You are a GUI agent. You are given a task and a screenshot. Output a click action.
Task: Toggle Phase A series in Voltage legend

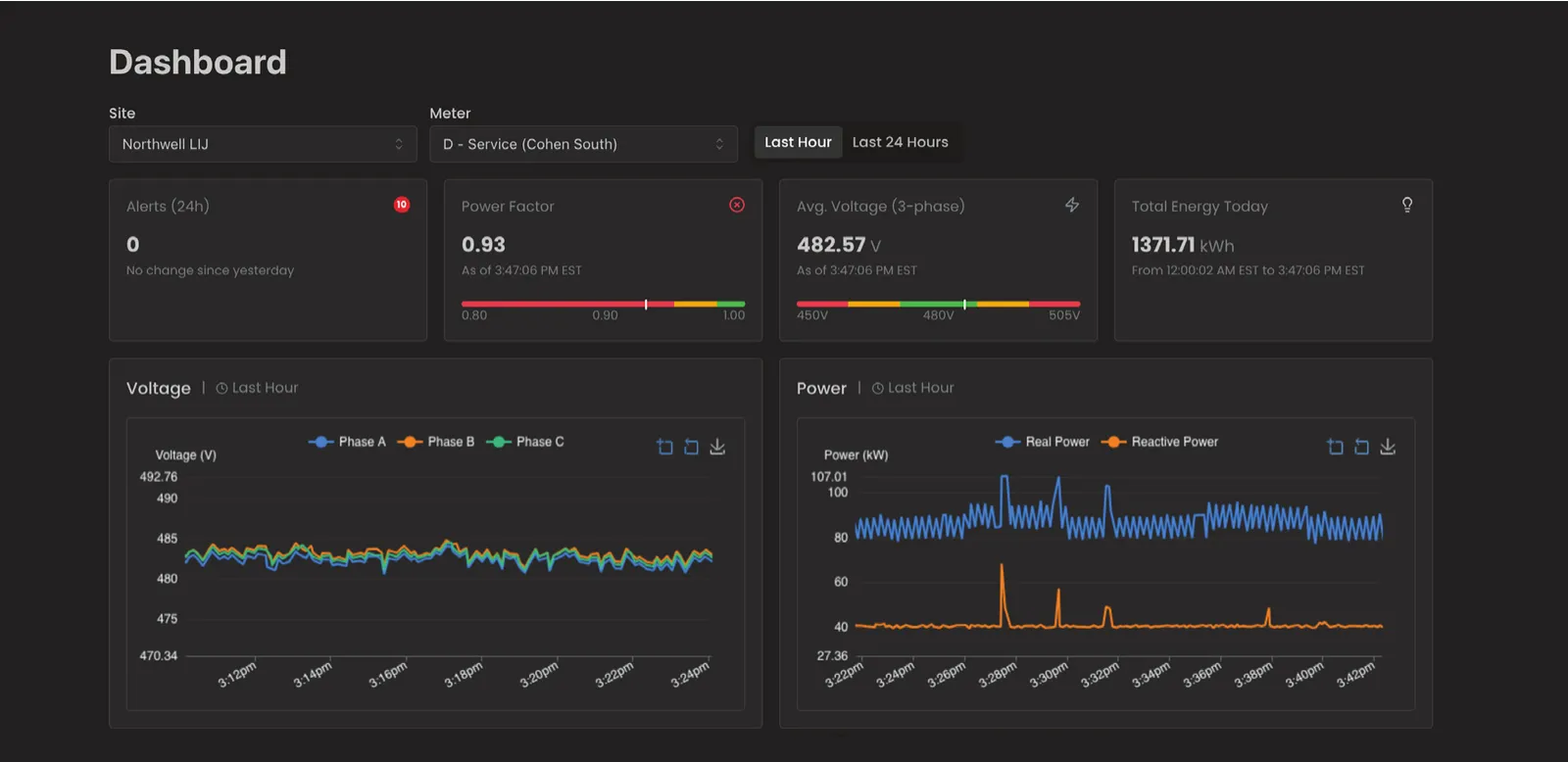tap(347, 442)
